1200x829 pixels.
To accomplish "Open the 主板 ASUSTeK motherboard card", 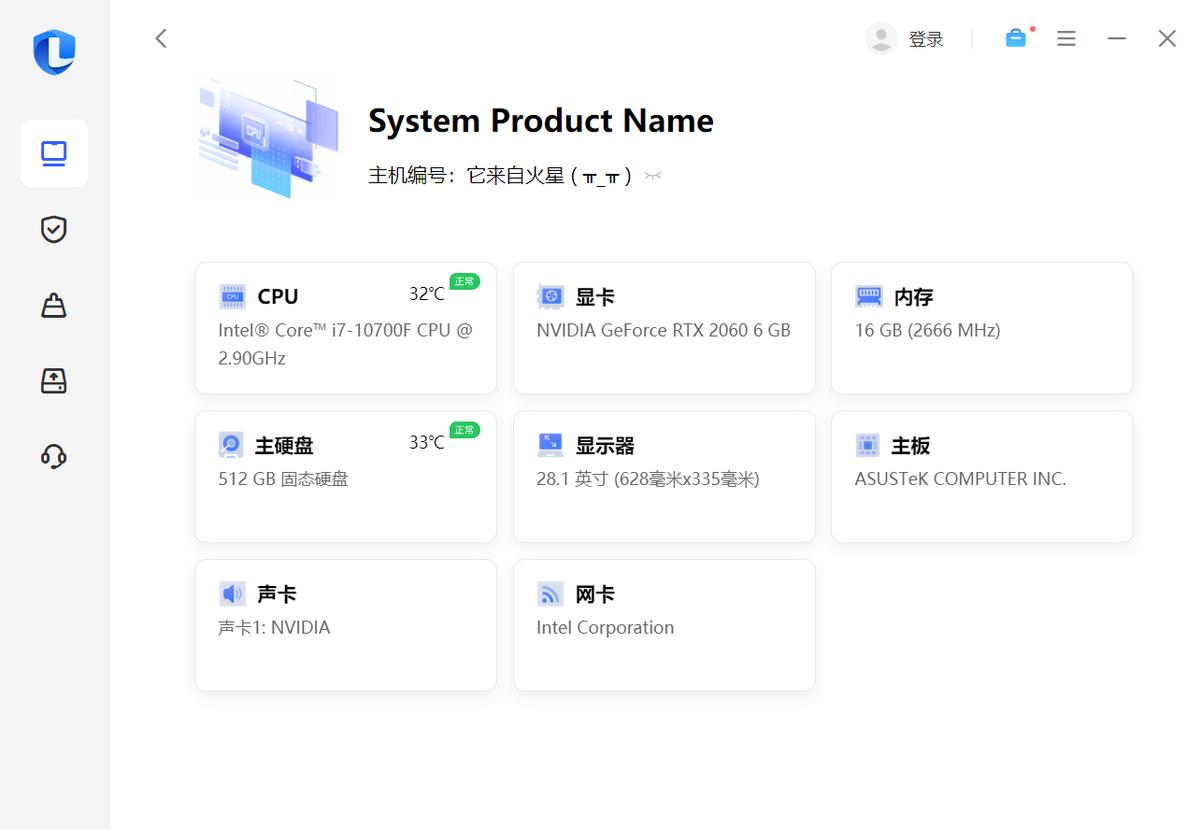I will click(981, 476).
